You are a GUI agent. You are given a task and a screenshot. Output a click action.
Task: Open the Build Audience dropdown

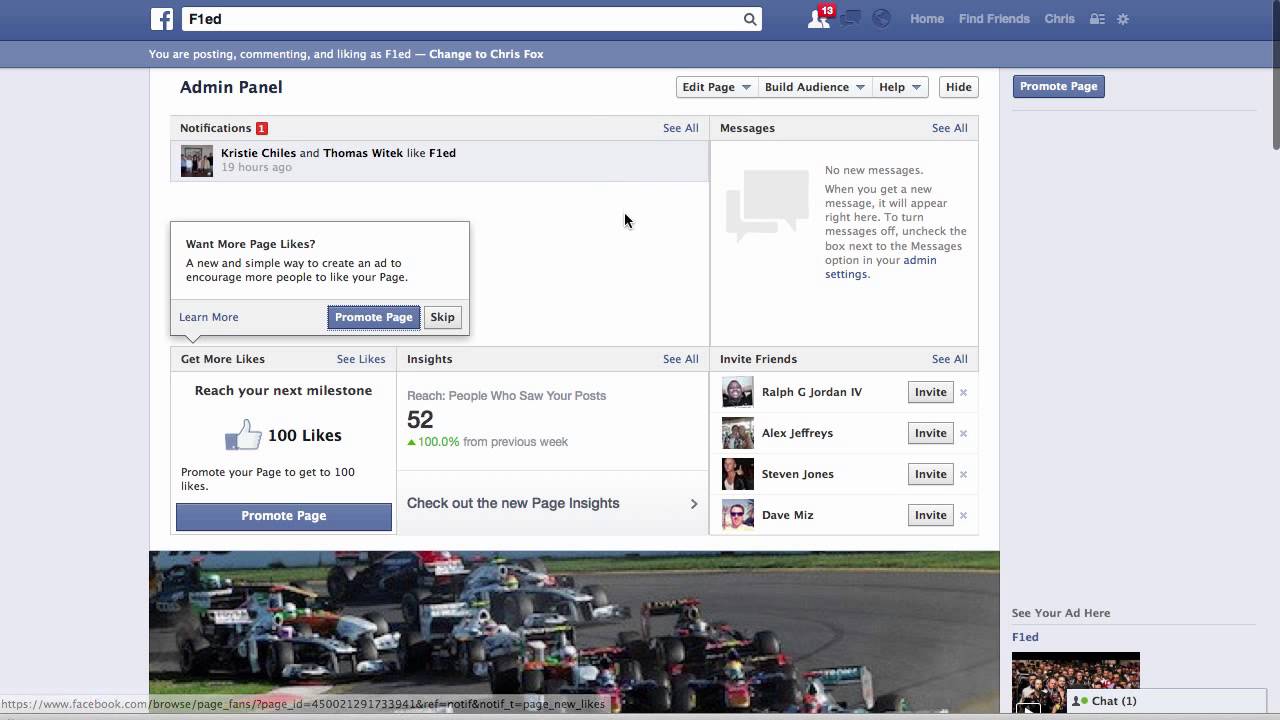point(815,87)
